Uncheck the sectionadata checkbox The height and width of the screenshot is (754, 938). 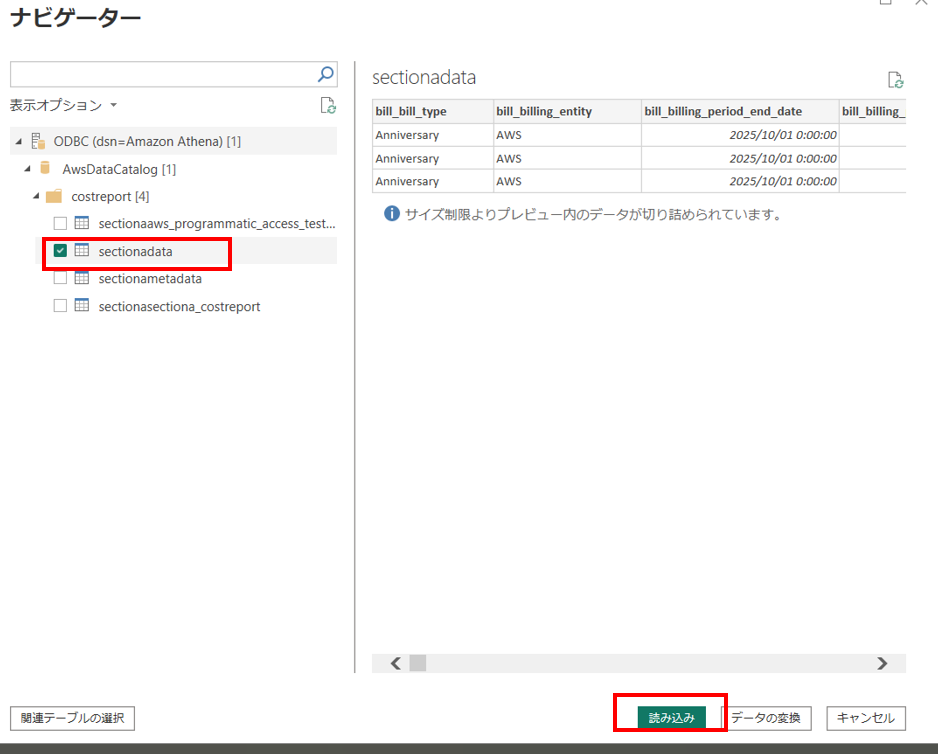pos(60,251)
